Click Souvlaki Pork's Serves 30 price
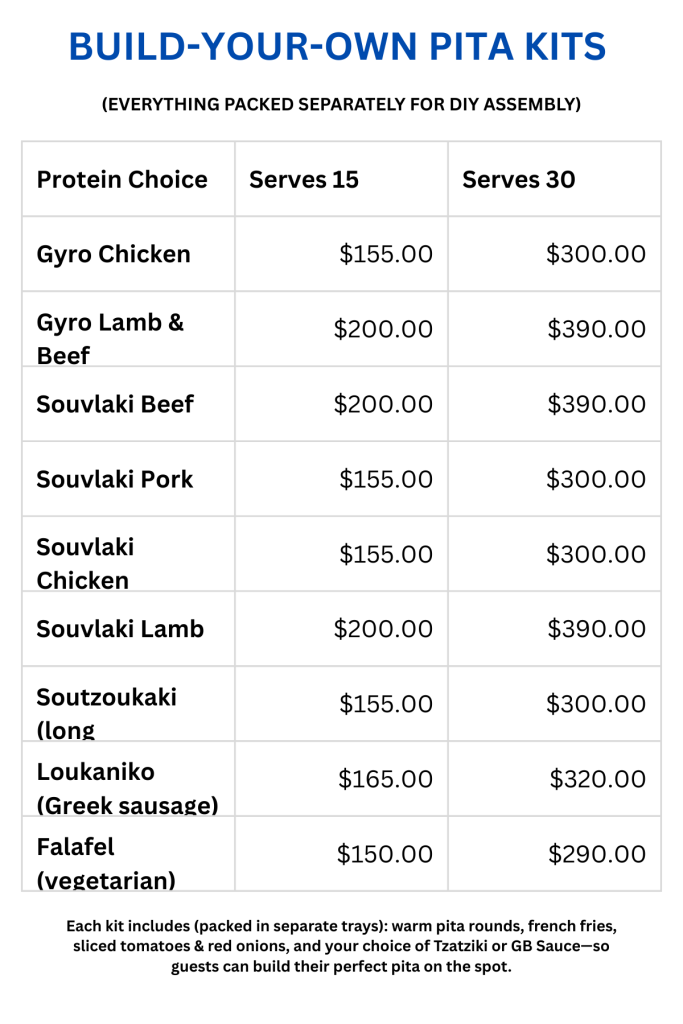The height and width of the screenshot is (1024, 683). point(596,479)
